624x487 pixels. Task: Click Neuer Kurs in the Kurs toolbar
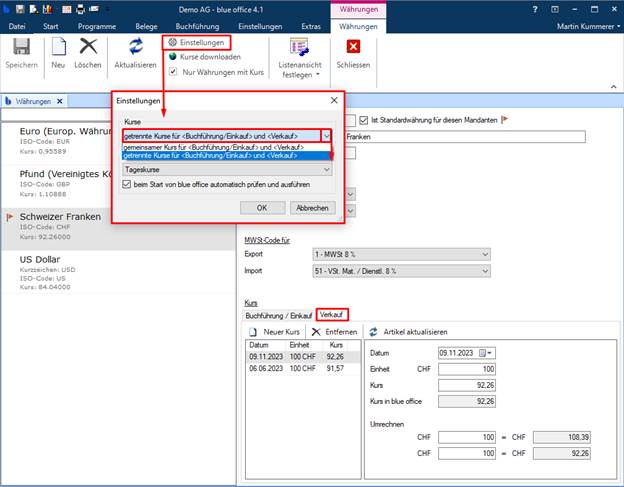[x=275, y=332]
